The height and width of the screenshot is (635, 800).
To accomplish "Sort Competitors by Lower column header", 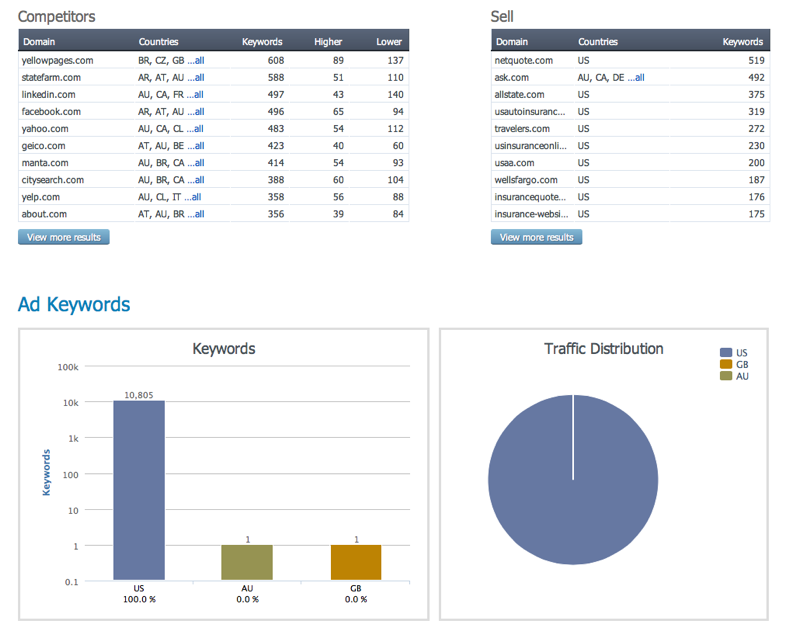I will [389, 42].
